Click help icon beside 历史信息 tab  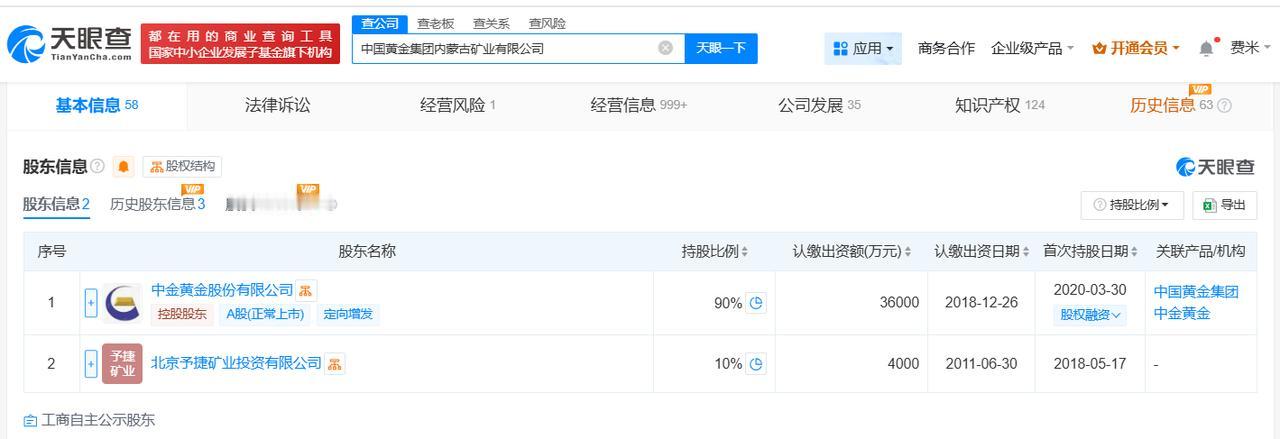[x=1225, y=106]
